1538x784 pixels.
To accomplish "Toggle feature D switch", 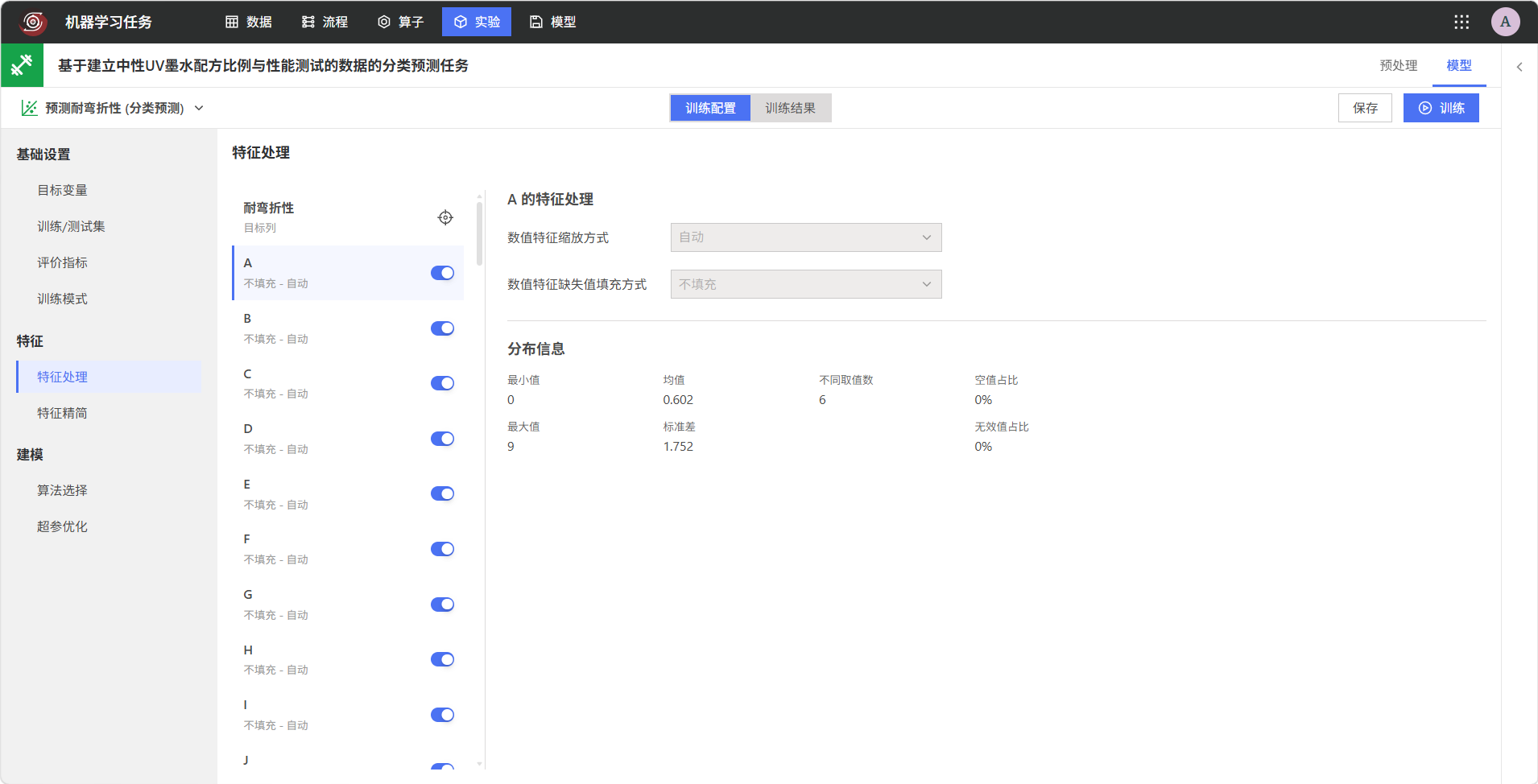I will pos(442,439).
